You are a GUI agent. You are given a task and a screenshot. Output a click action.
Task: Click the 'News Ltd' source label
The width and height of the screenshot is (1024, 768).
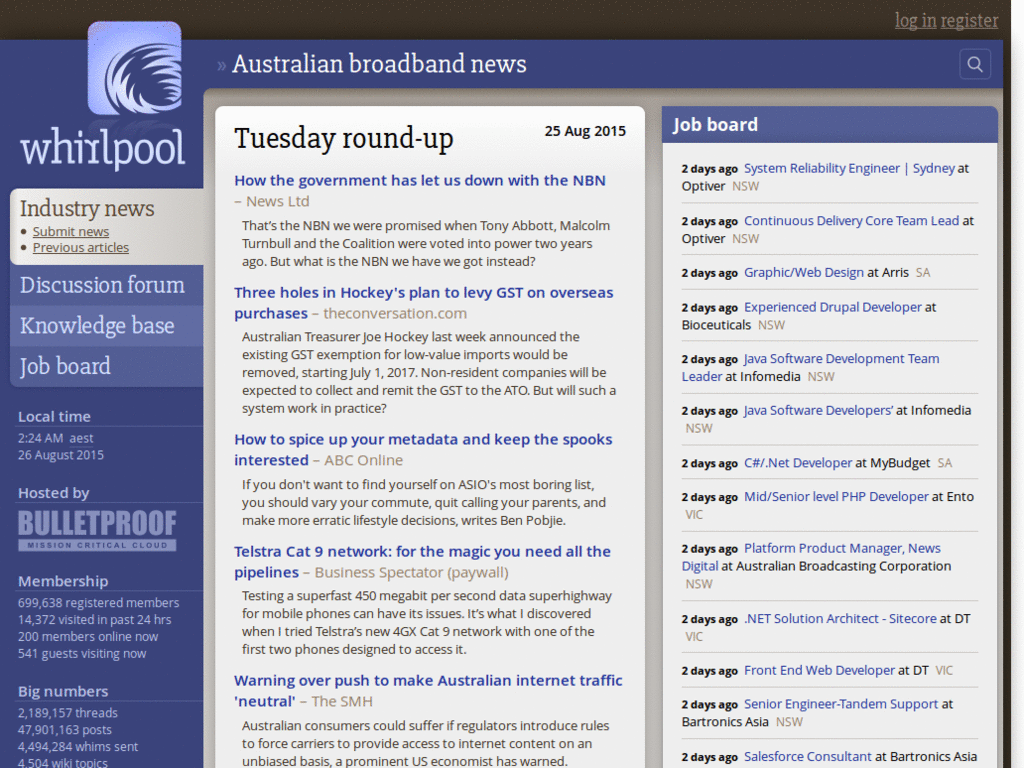point(278,202)
